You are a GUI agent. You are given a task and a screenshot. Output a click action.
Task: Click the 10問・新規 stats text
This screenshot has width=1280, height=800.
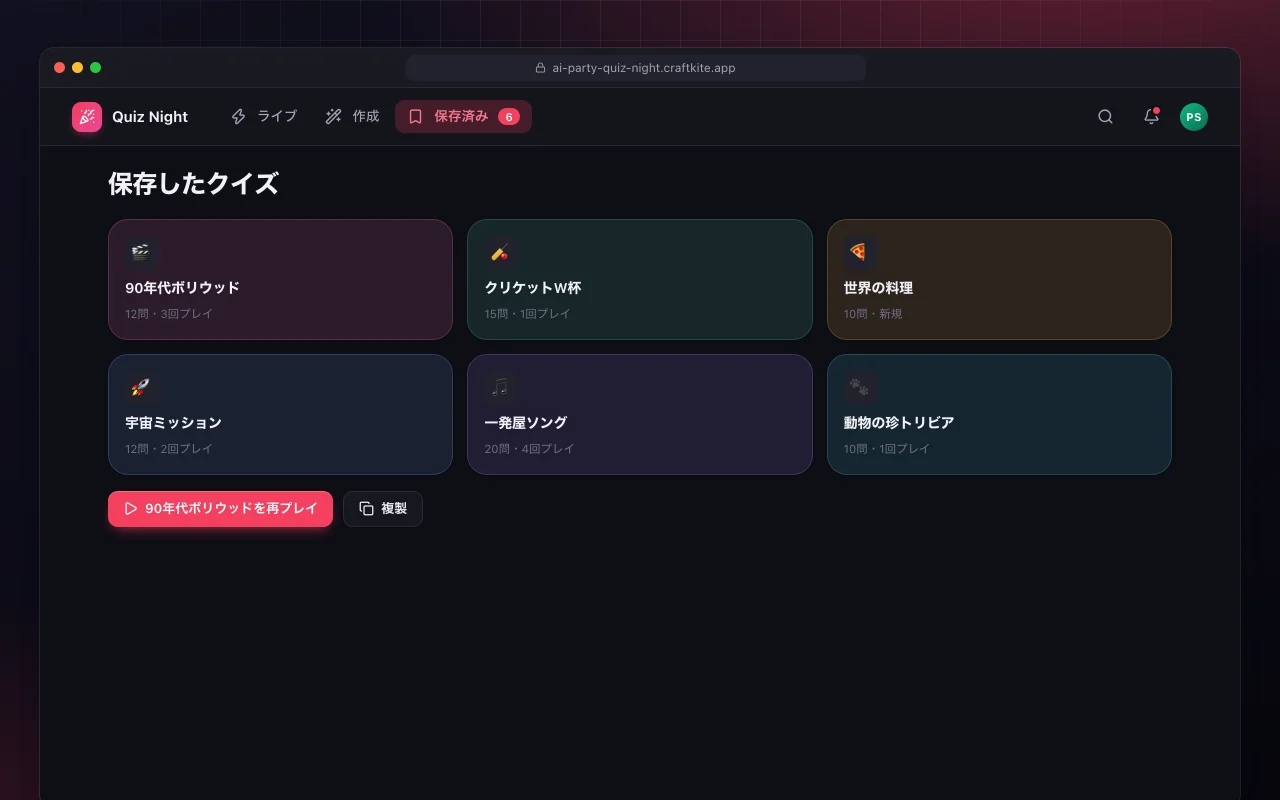pyautogui.click(x=873, y=314)
